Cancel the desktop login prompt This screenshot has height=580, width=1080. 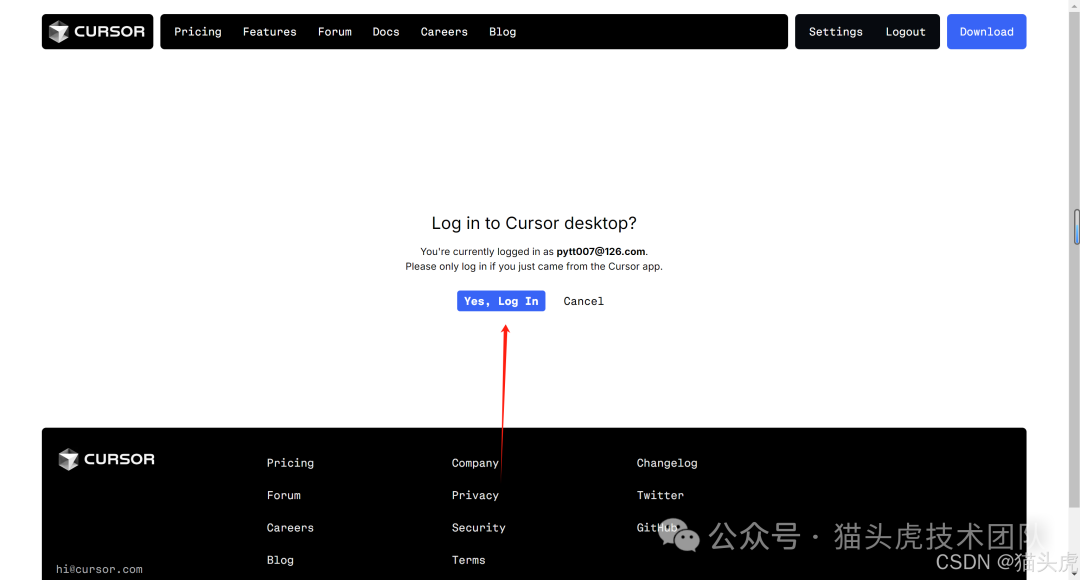583,301
